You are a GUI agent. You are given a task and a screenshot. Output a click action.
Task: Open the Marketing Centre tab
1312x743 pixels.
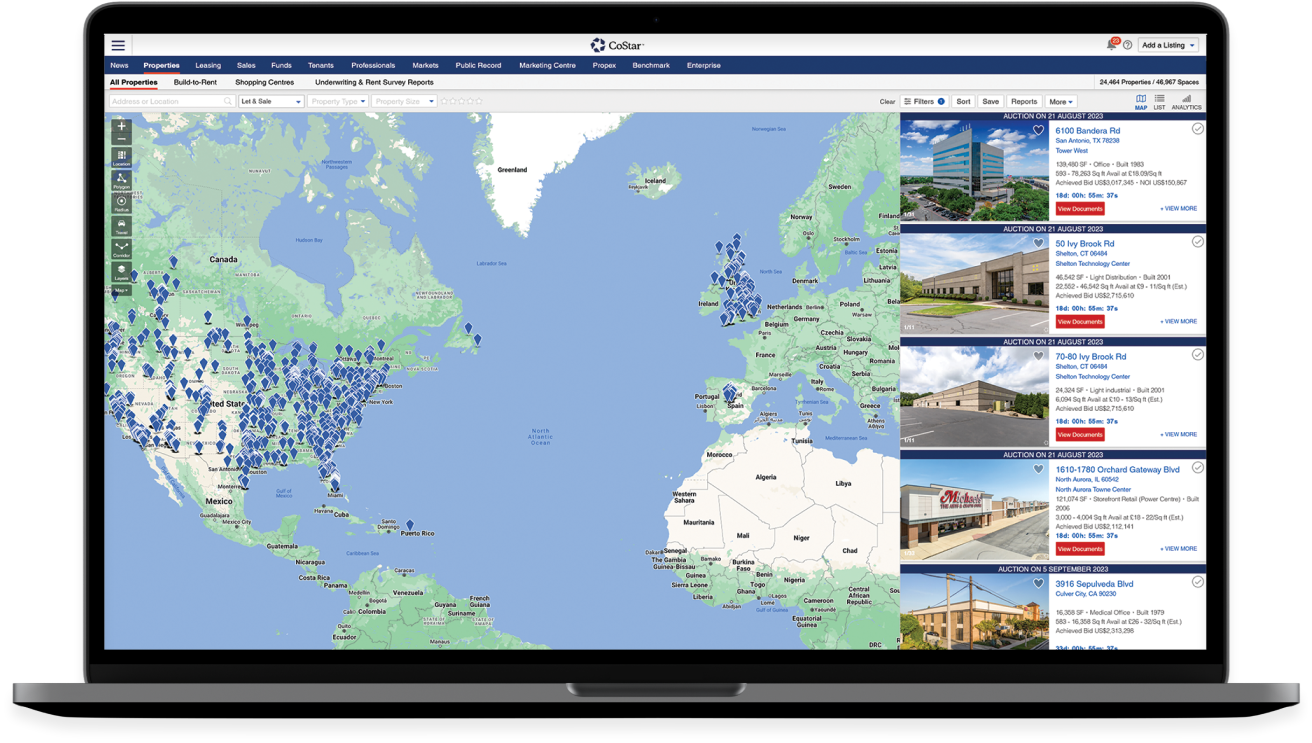click(547, 66)
